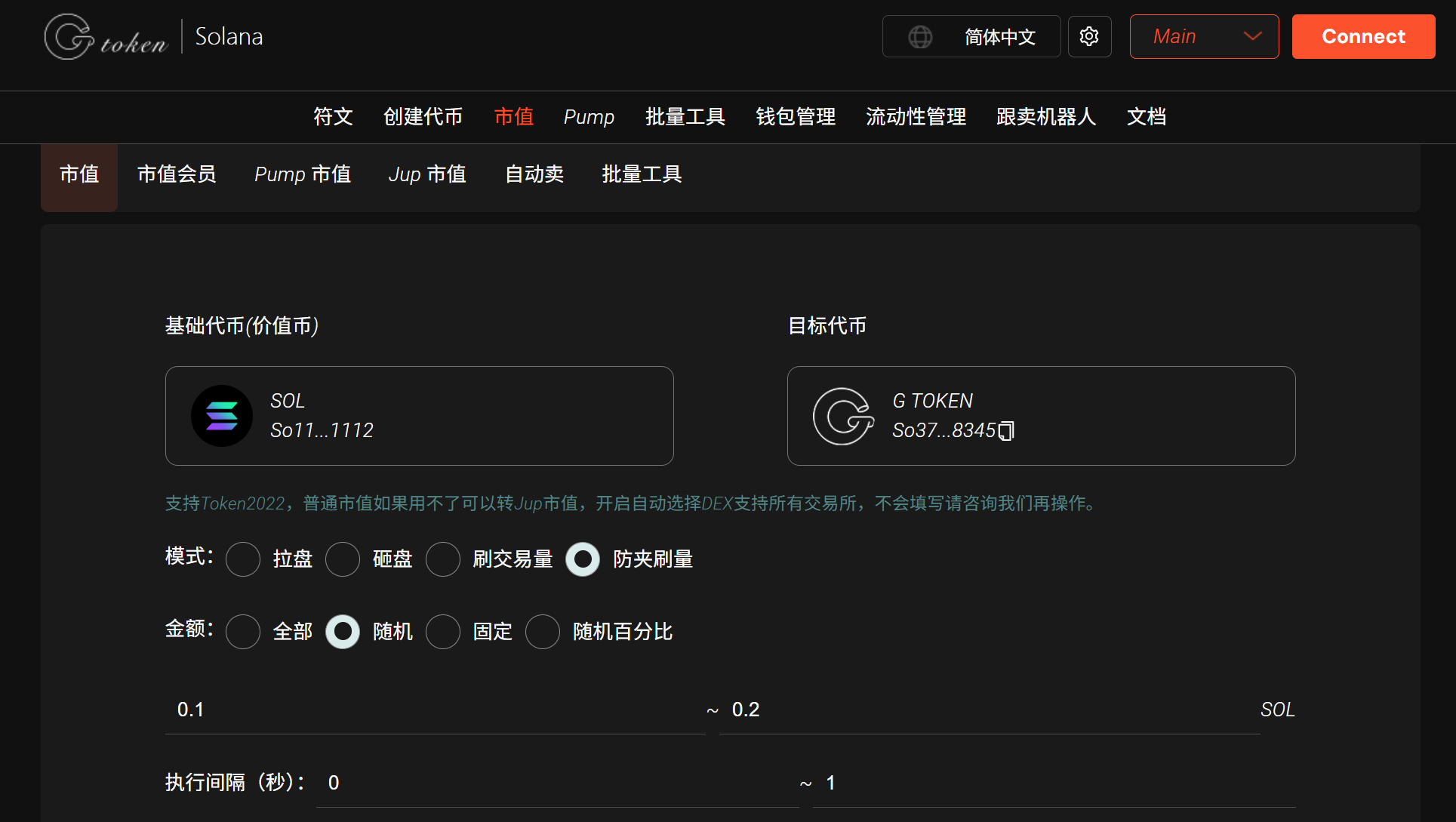The image size is (1456, 822).
Task: Select the 随机百分比 amount radio
Action: (543, 632)
